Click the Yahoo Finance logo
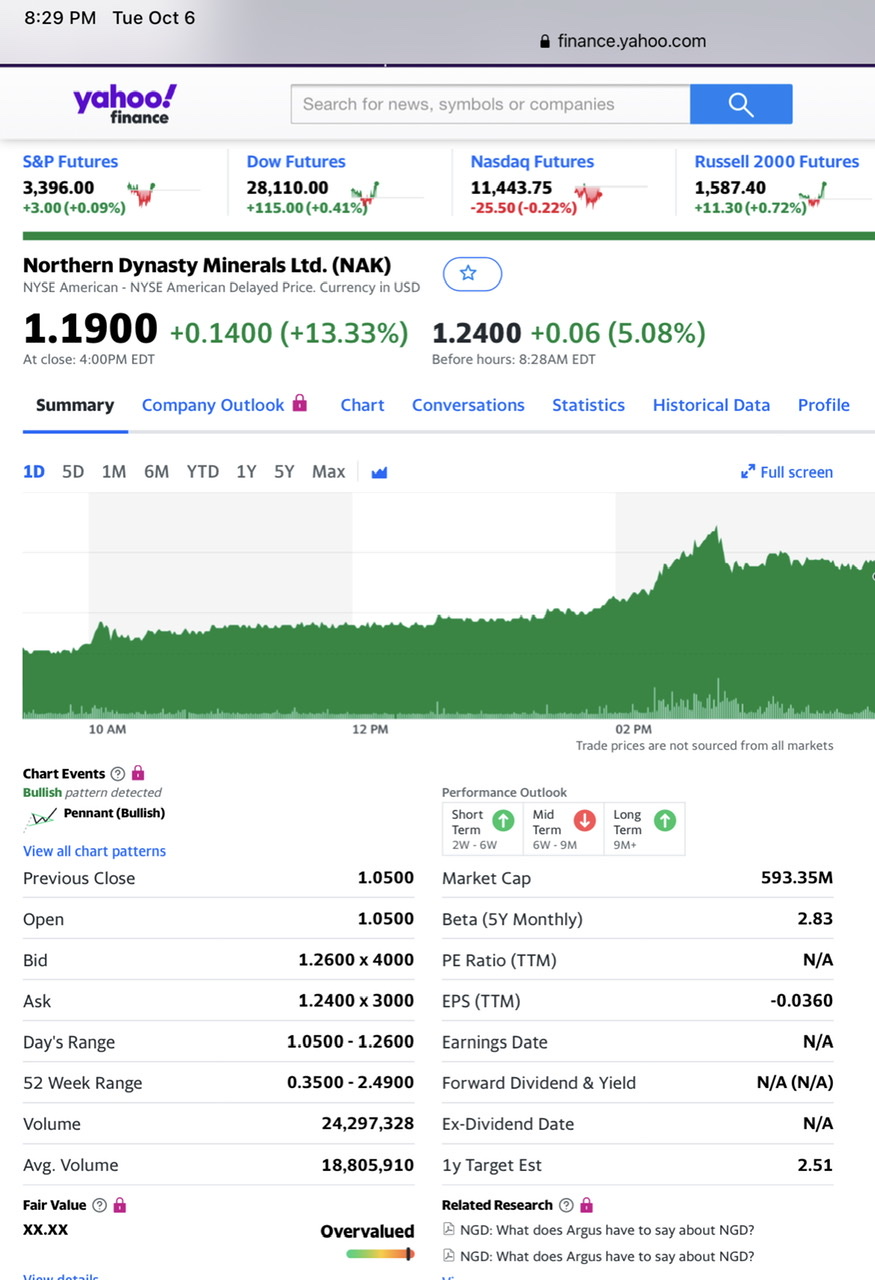875x1280 pixels. (x=124, y=104)
